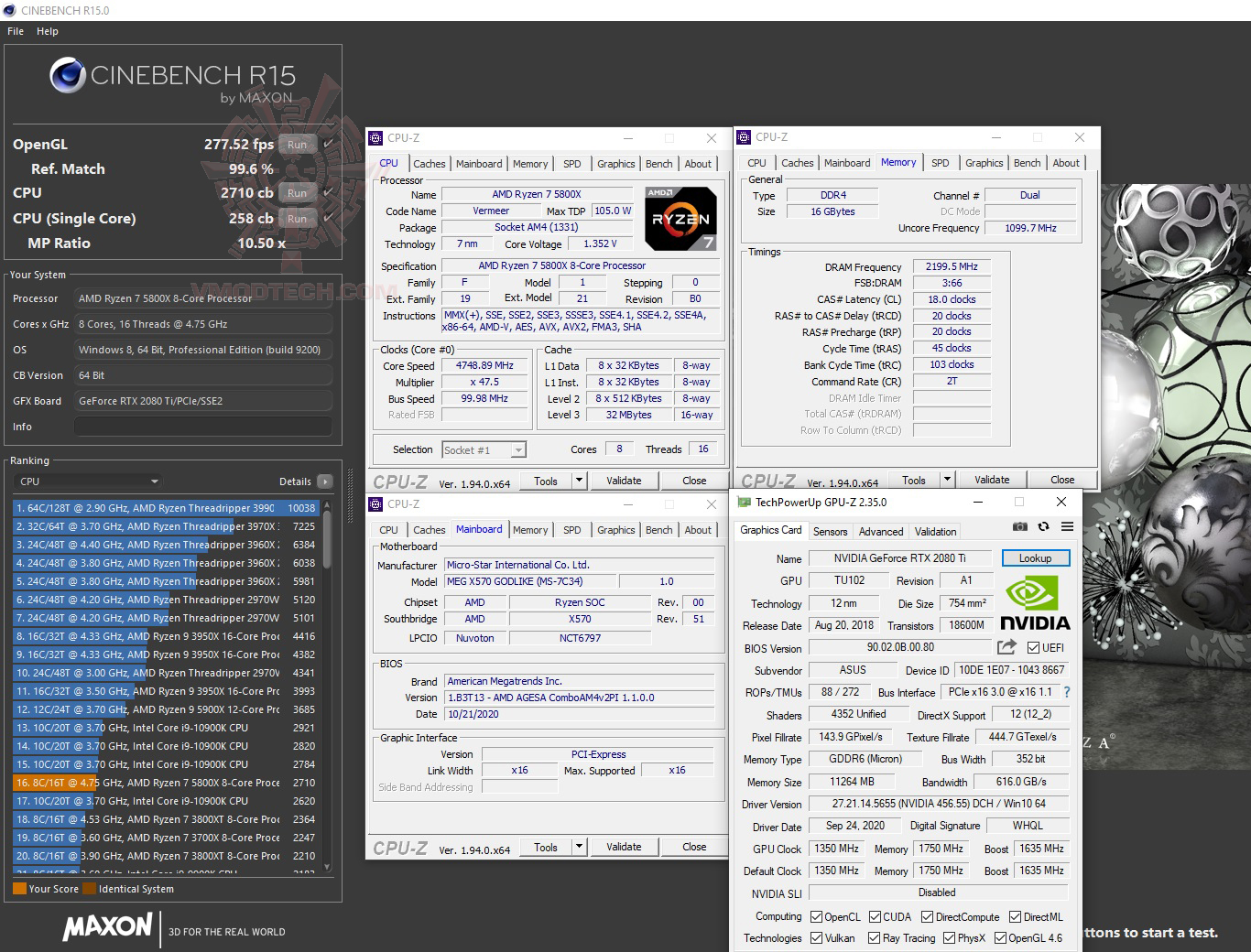Click the Tools button in the CPU-Z Mainboard window
1251x952 pixels.
click(546, 847)
